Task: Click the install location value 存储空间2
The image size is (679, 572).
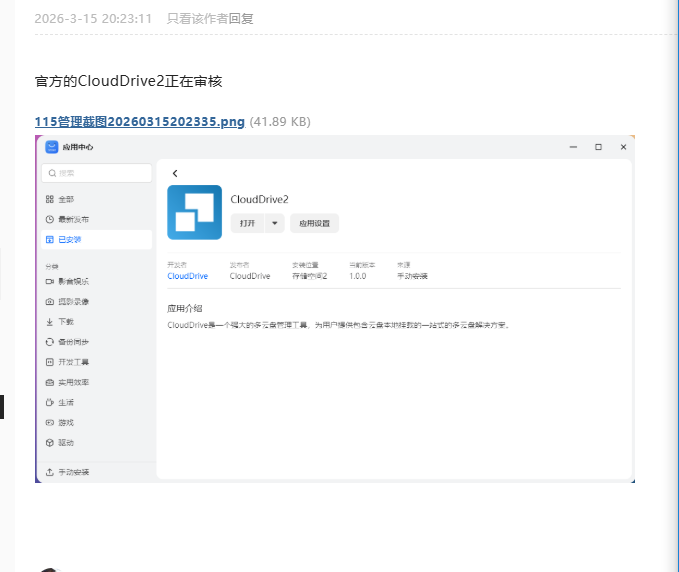Action: [x=310, y=276]
